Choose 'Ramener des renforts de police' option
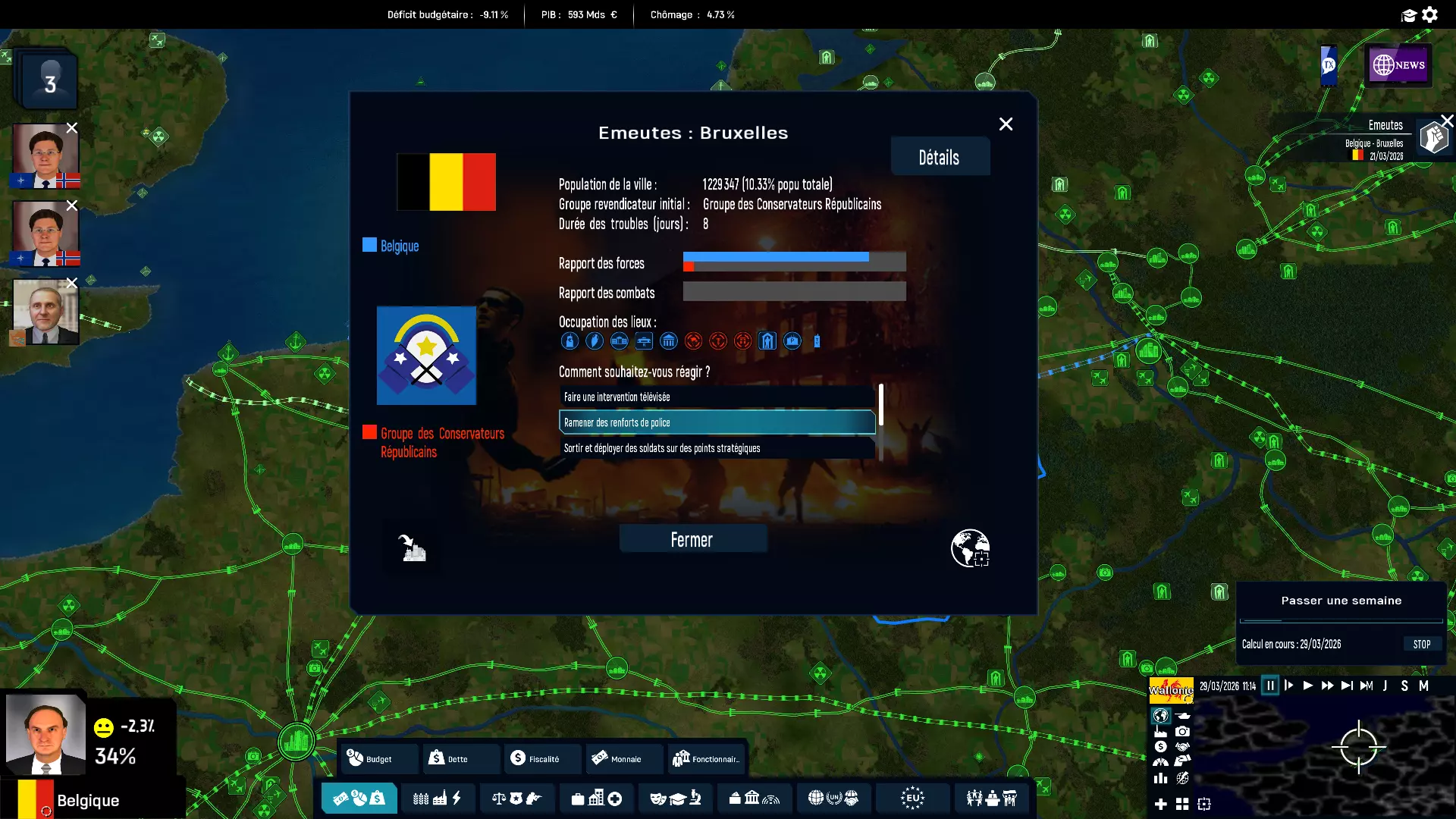This screenshot has width=1456, height=819. [x=717, y=422]
